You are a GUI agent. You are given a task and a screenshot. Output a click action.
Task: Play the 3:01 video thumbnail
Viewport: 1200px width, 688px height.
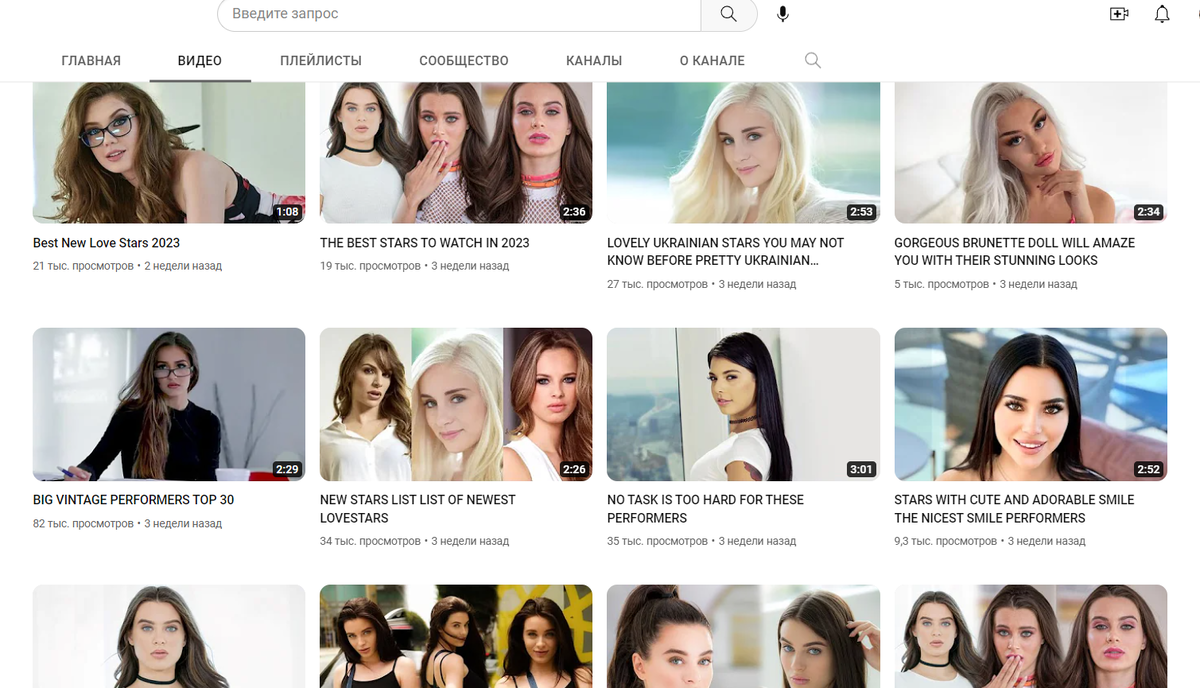coord(743,404)
